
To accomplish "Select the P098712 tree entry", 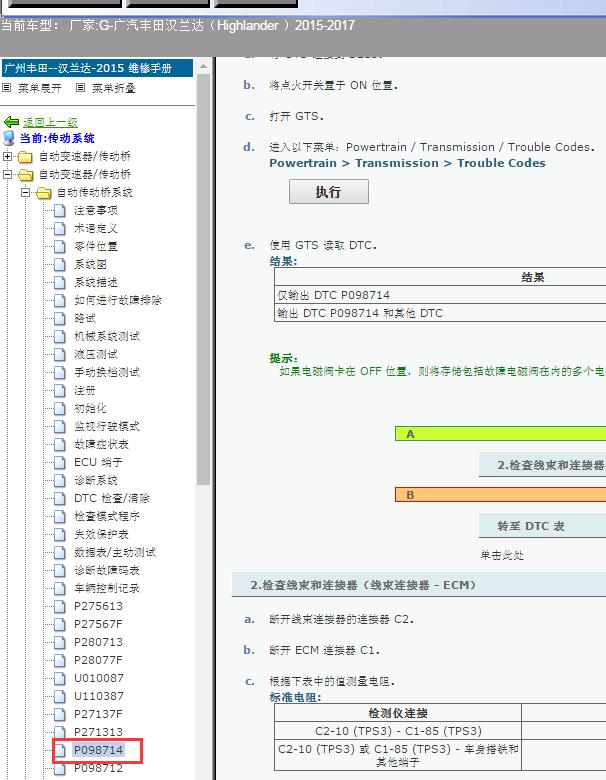I will [99, 768].
